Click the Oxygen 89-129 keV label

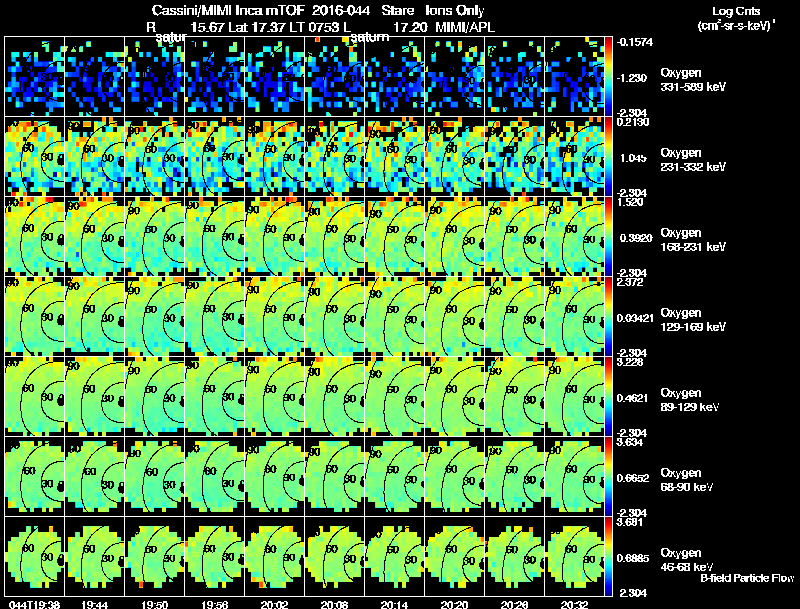point(690,400)
